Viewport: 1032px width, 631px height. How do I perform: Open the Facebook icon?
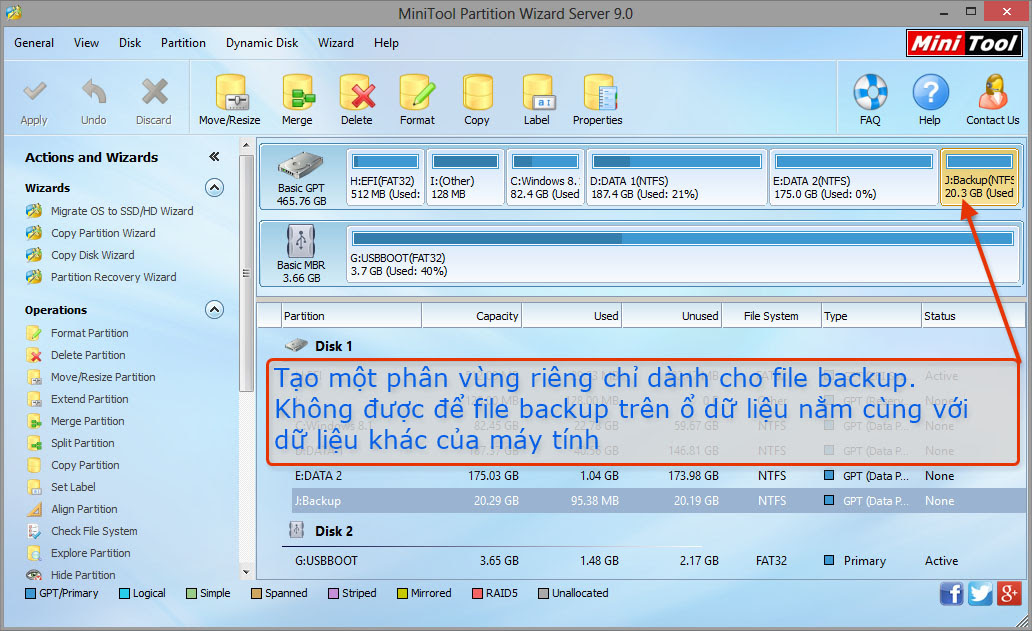pos(952,593)
